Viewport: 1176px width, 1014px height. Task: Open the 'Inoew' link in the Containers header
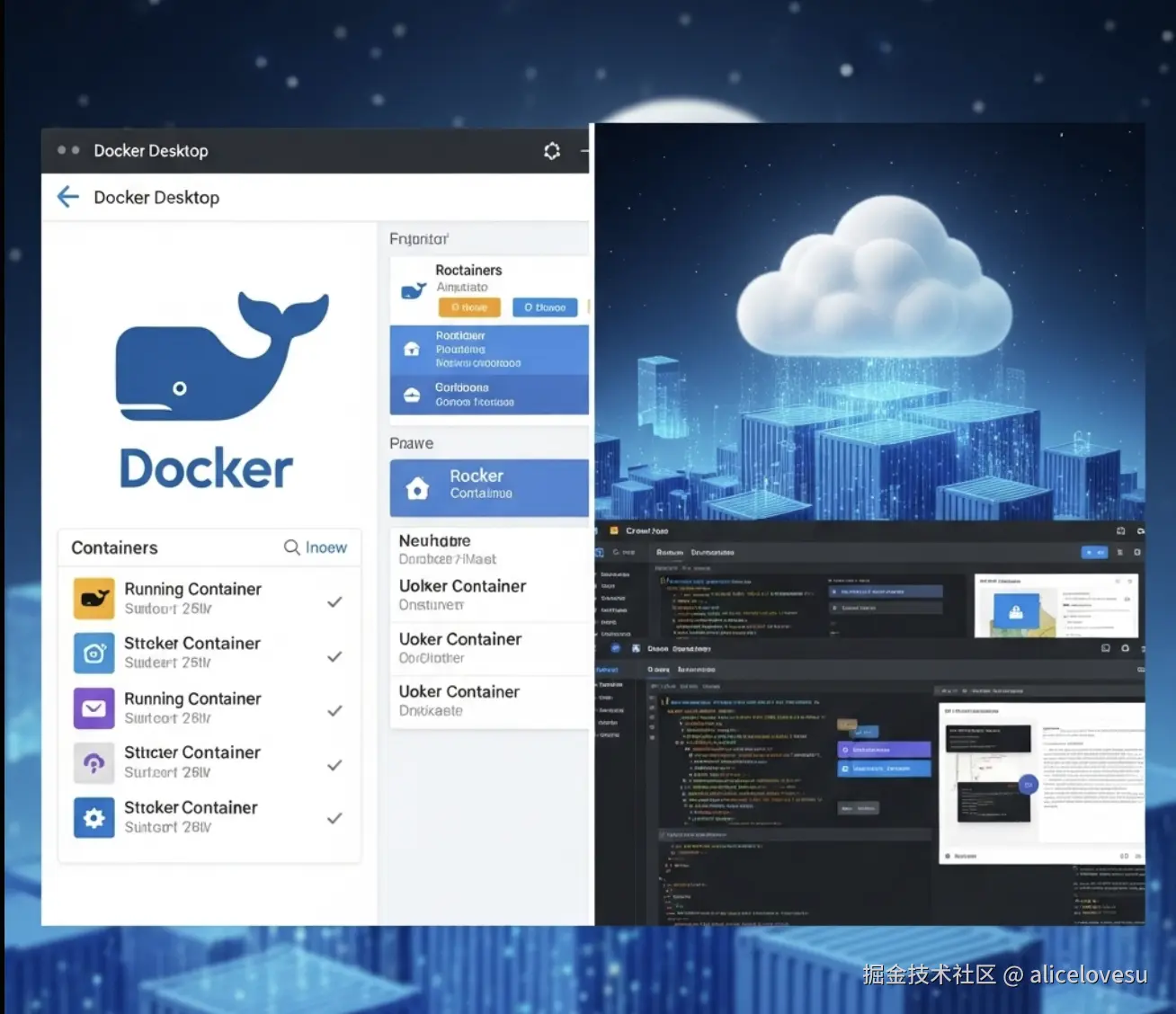(325, 547)
